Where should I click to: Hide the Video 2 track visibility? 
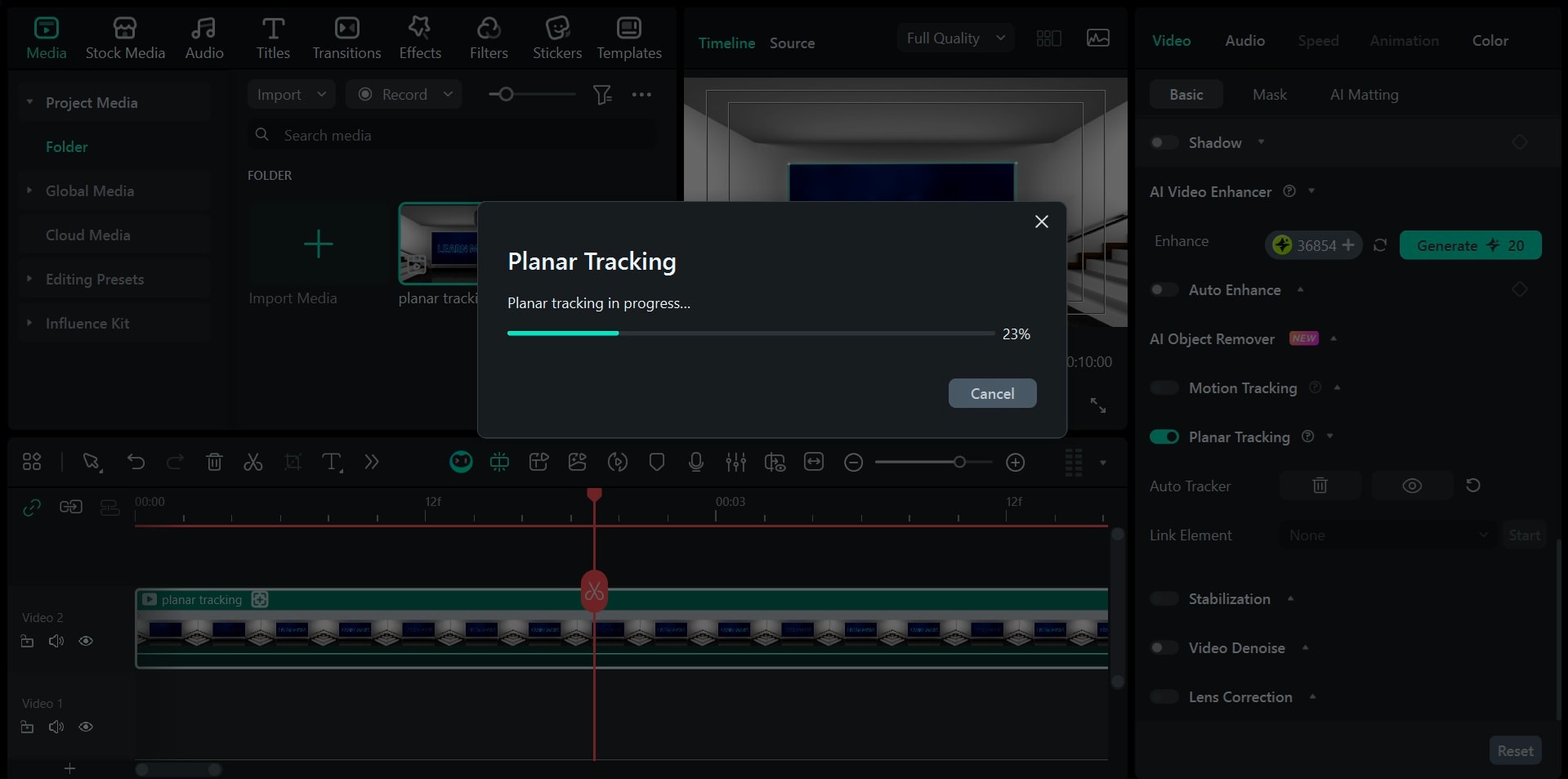point(86,641)
